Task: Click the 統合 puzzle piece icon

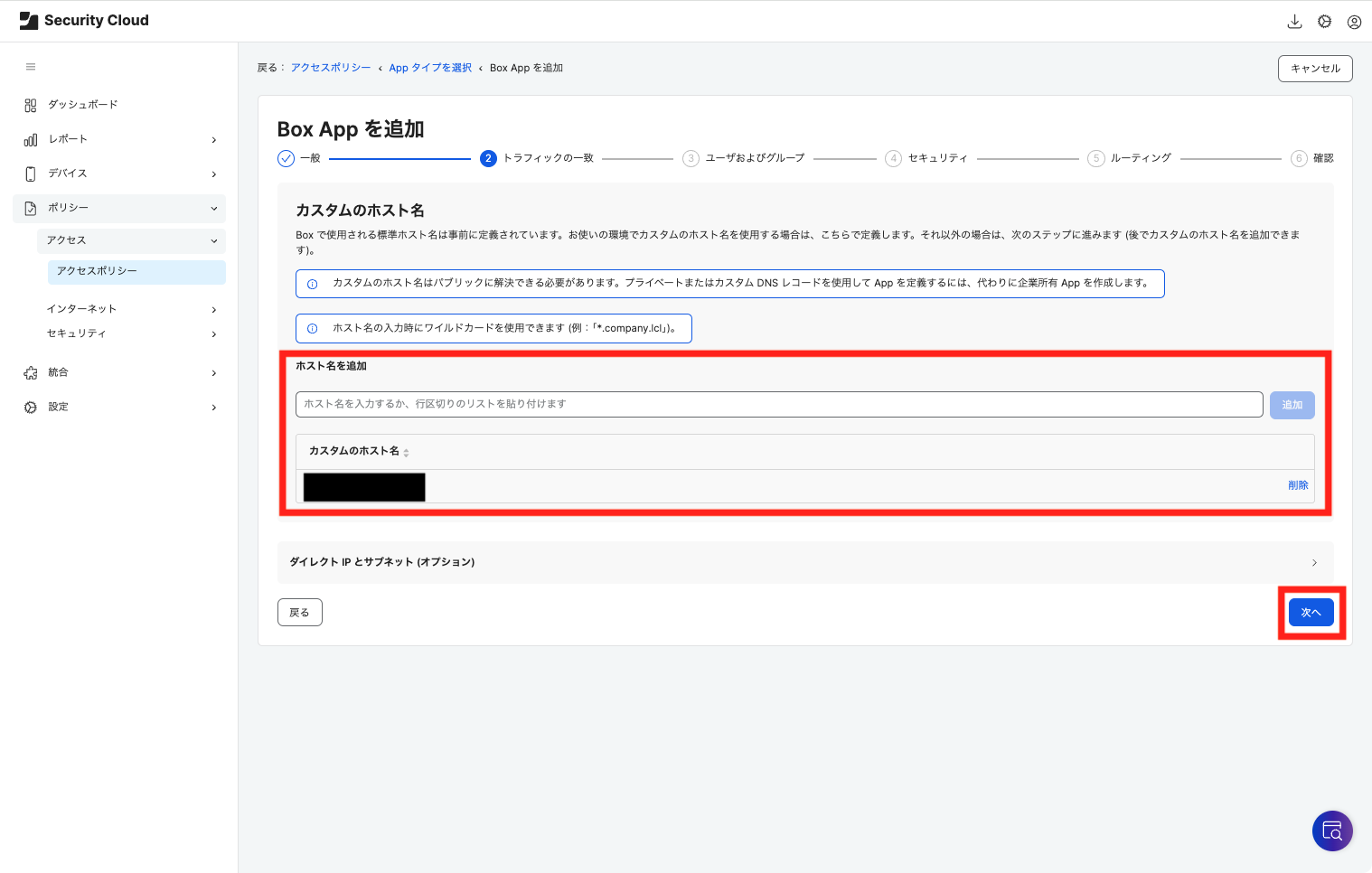Action: [31, 372]
